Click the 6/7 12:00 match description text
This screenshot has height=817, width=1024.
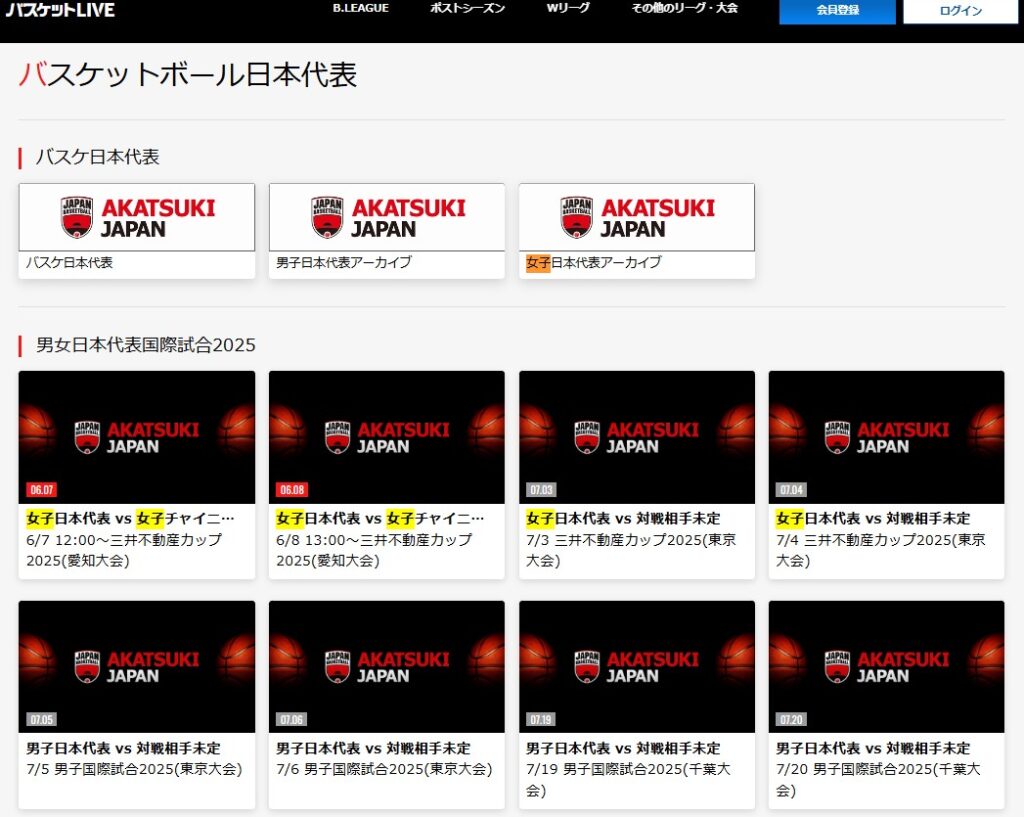pyautogui.click(x=124, y=550)
